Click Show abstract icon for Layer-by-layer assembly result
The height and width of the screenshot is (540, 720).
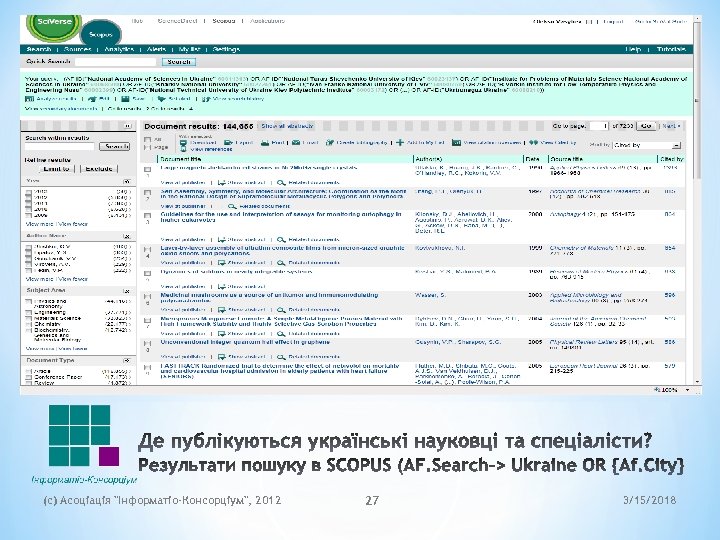(x=222, y=263)
